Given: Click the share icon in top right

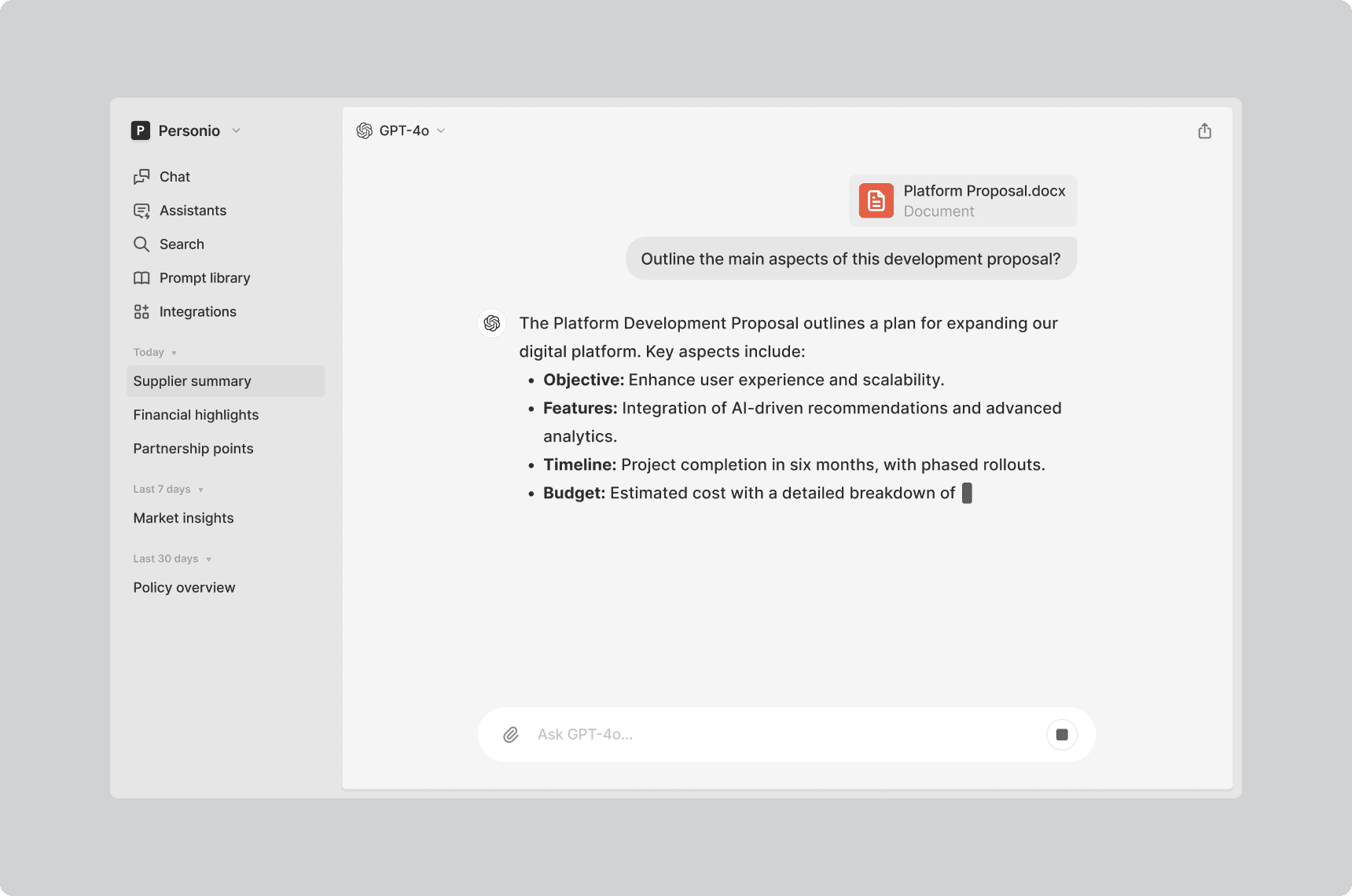Looking at the screenshot, I should click(x=1204, y=131).
